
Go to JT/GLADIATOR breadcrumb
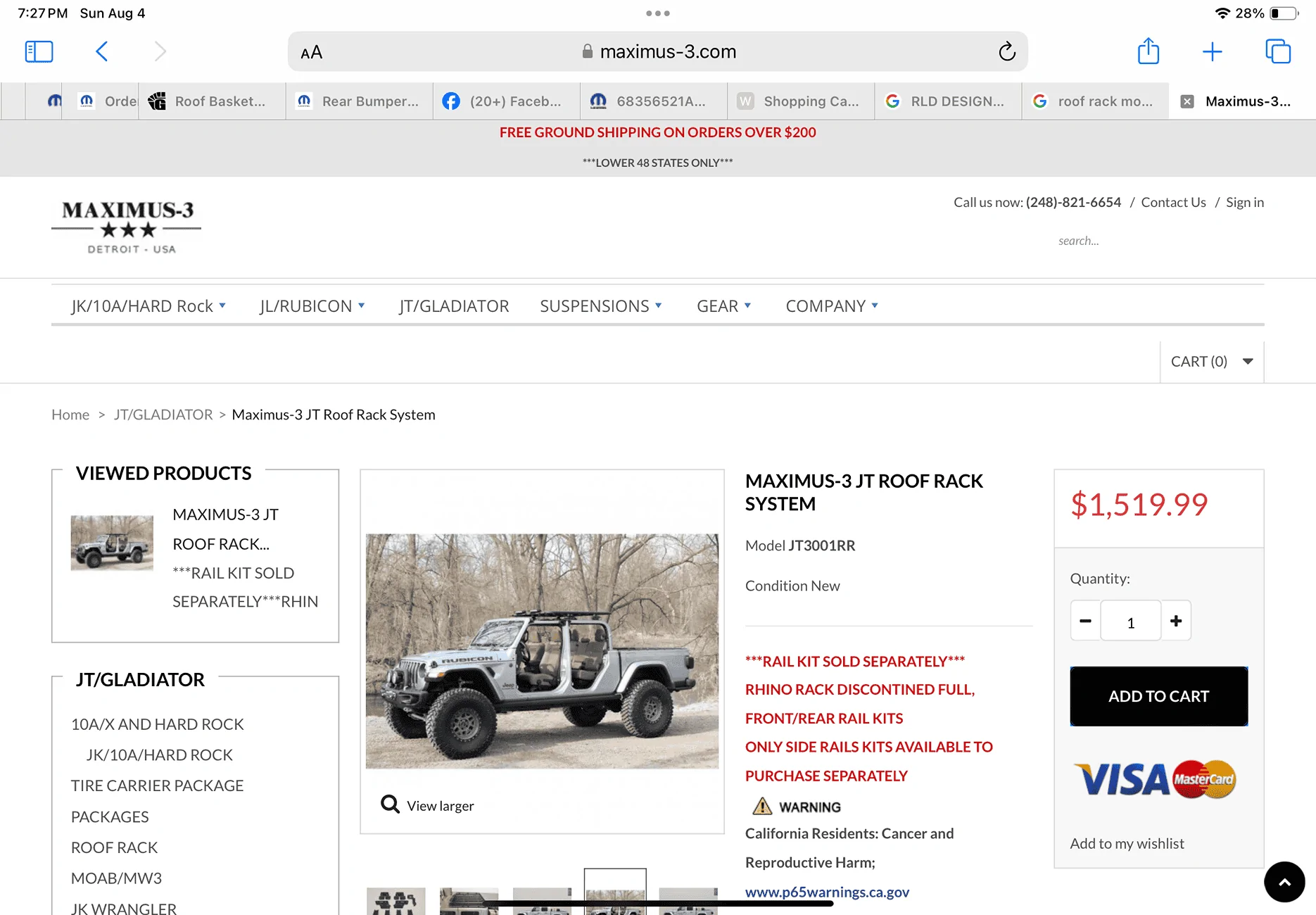coord(163,415)
